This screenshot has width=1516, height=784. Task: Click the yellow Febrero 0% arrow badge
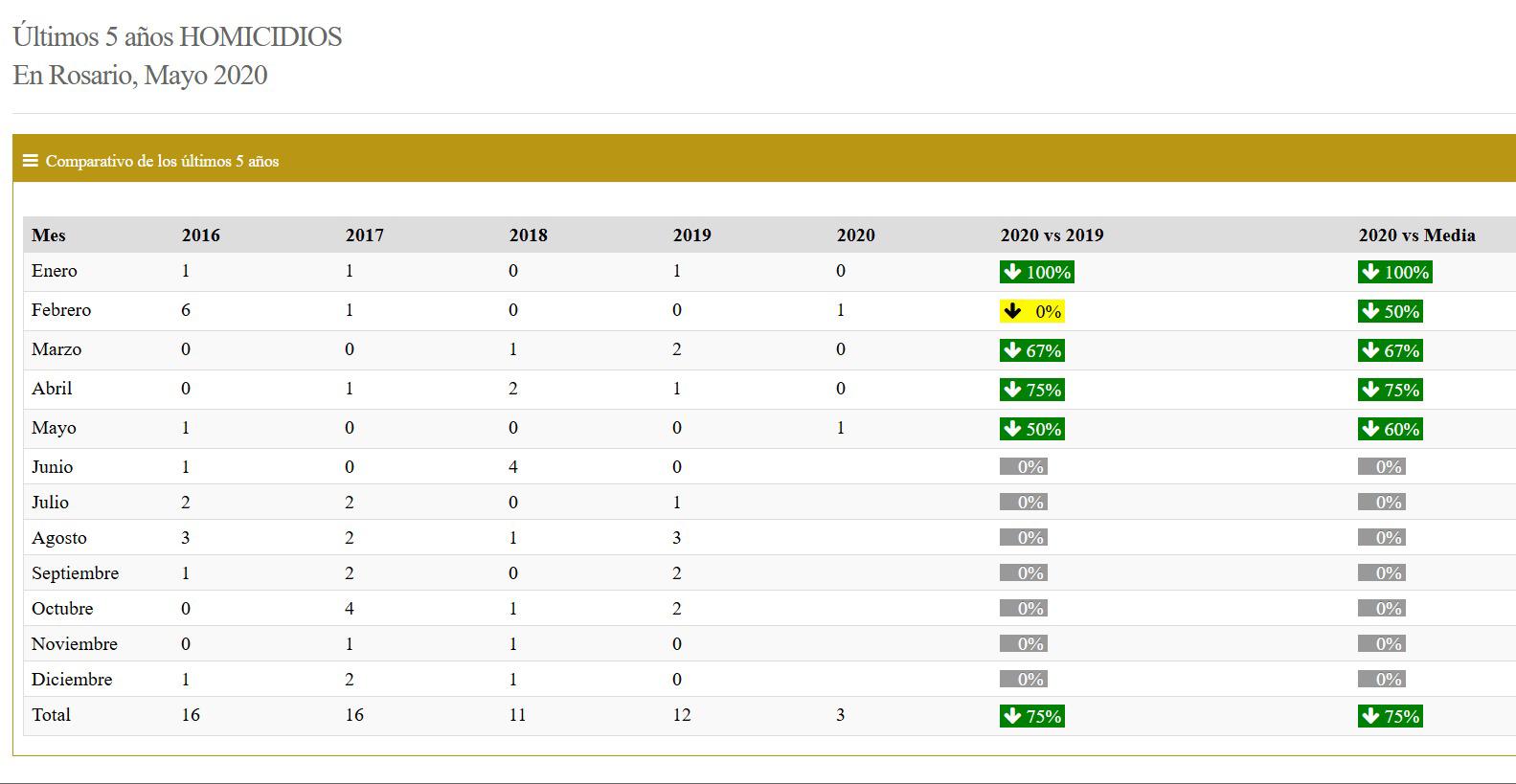[x=1031, y=311]
